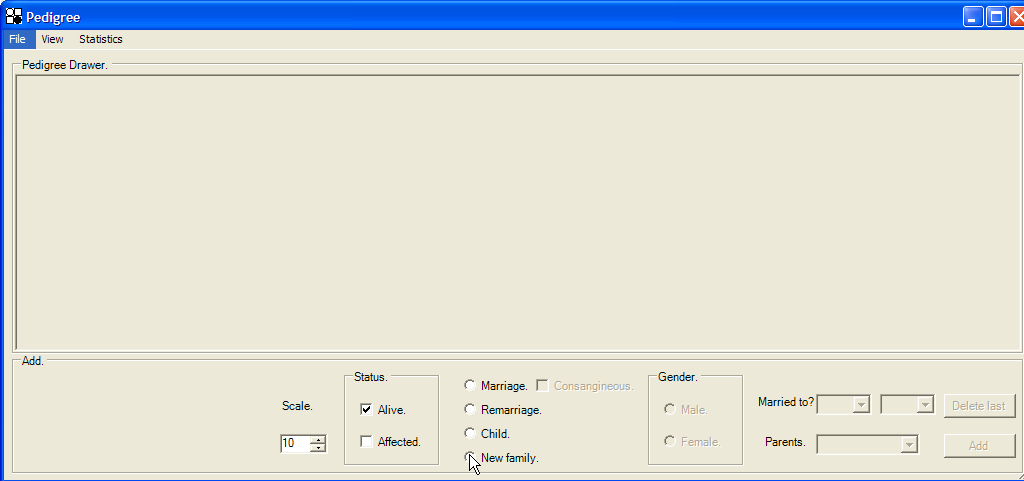1024x481 pixels.
Task: Open the Parents dropdown
Action: pos(909,444)
